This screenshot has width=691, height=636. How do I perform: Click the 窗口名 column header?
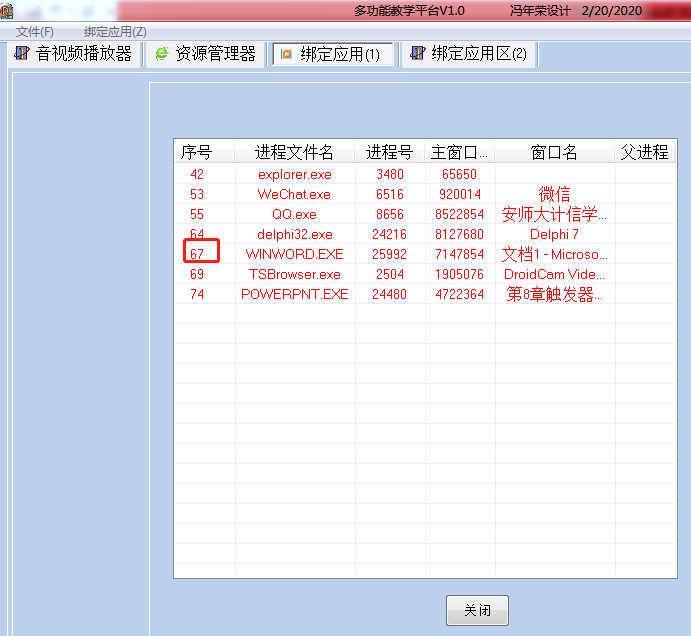554,152
